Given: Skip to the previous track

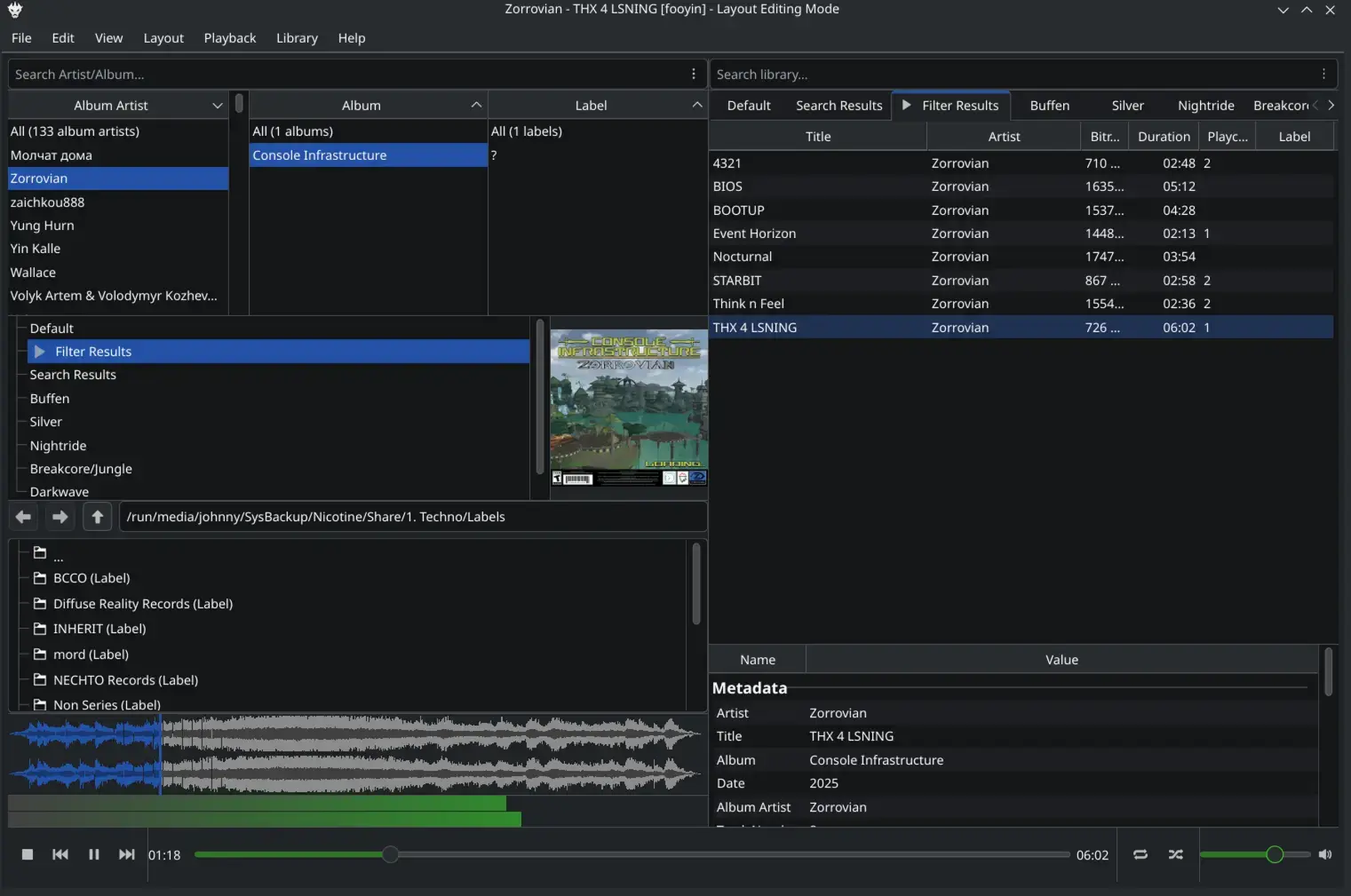Looking at the screenshot, I should [x=60, y=854].
